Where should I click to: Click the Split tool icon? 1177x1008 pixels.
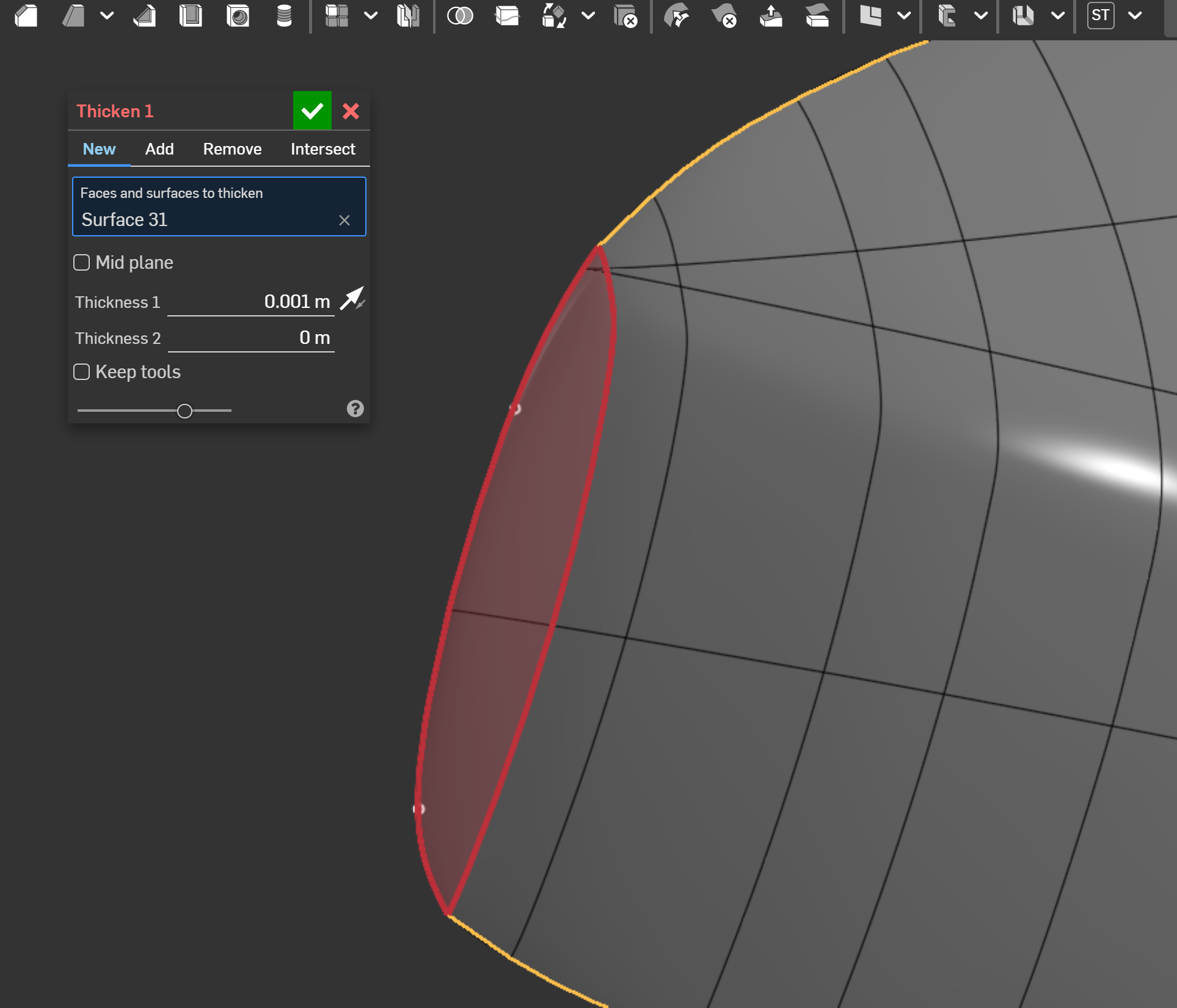[x=507, y=16]
